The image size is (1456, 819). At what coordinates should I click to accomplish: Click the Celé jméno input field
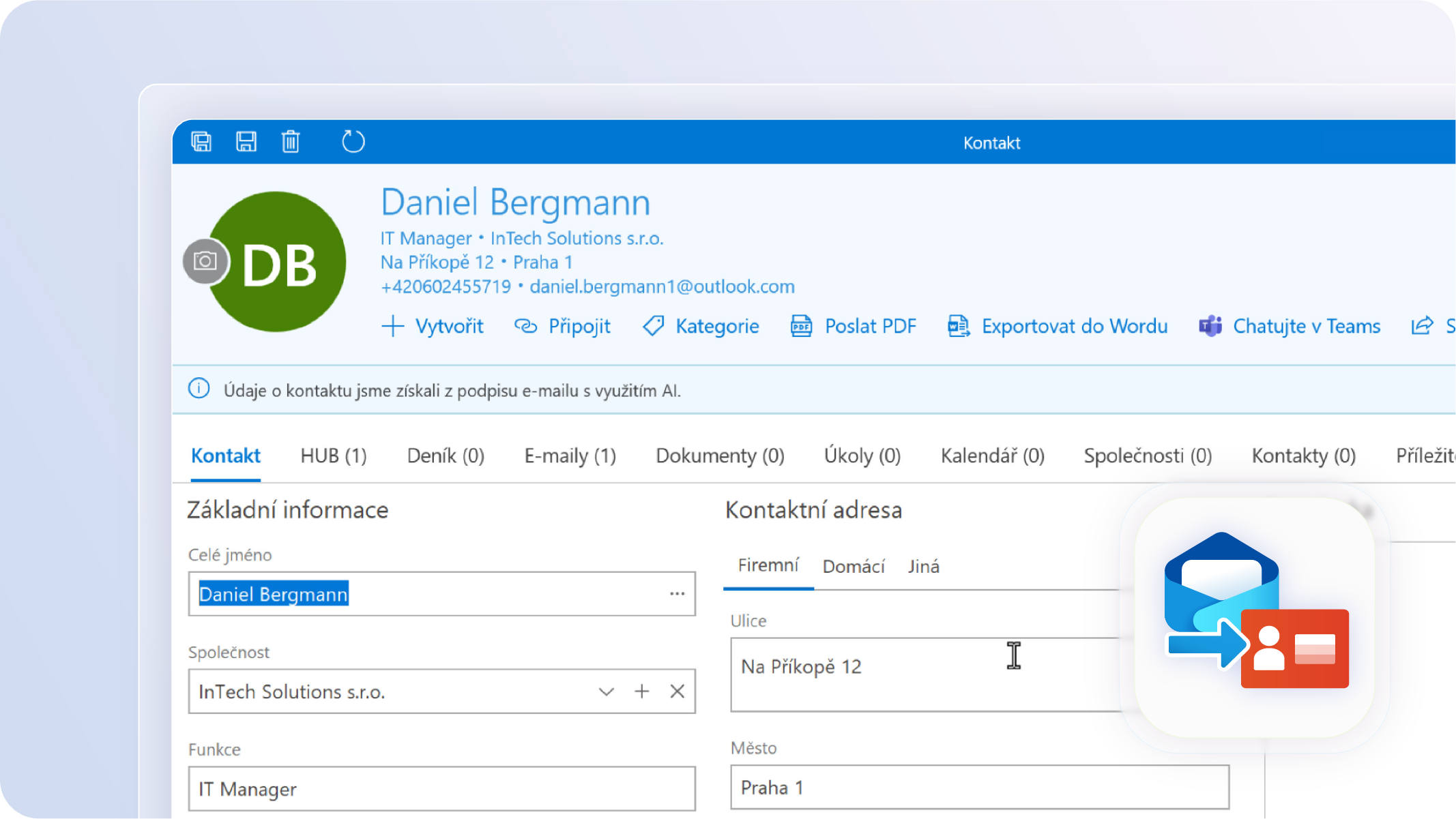click(442, 594)
